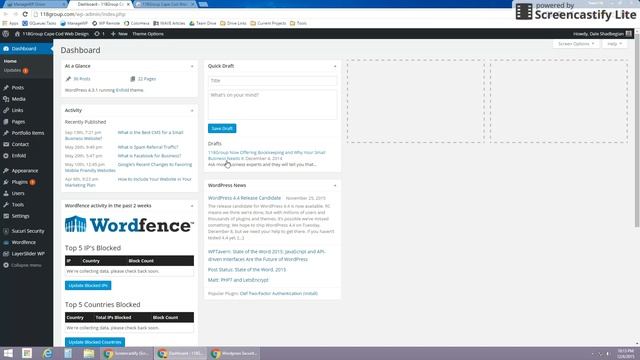Click the What's on your mind text area
This screenshot has height=360, width=640.
[272, 105]
